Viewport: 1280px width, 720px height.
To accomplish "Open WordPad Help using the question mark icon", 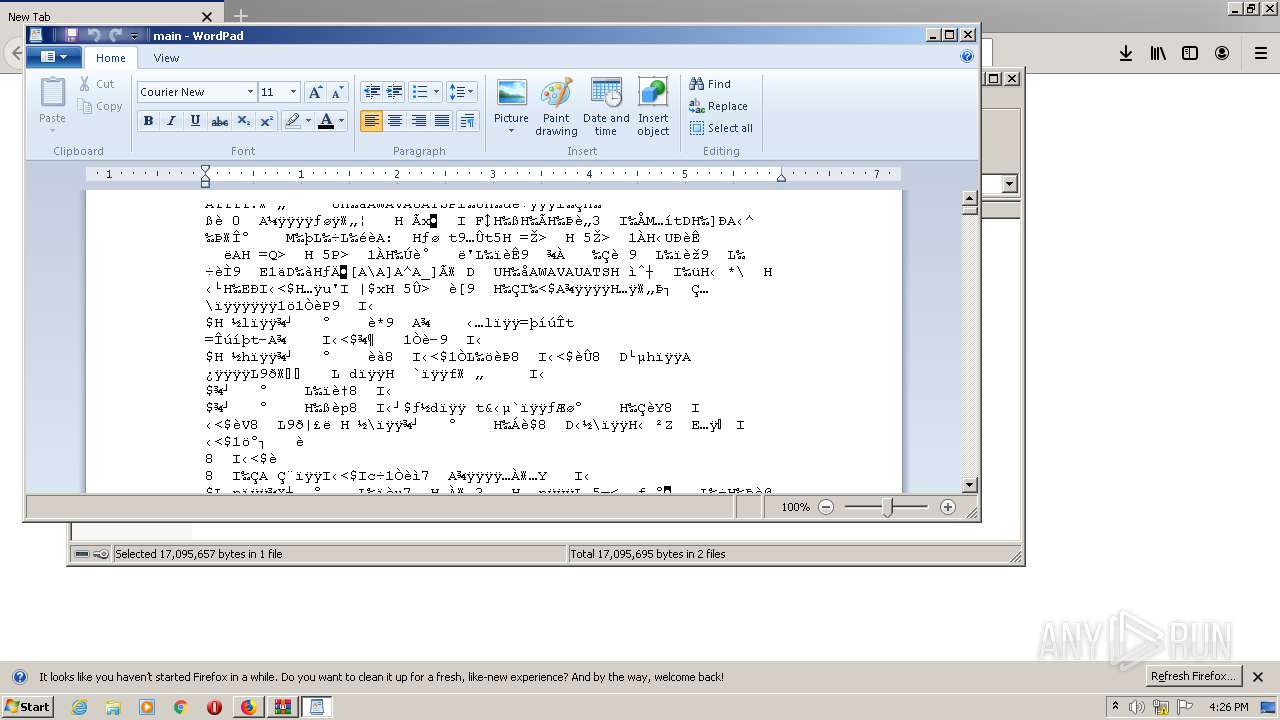I will (967, 56).
